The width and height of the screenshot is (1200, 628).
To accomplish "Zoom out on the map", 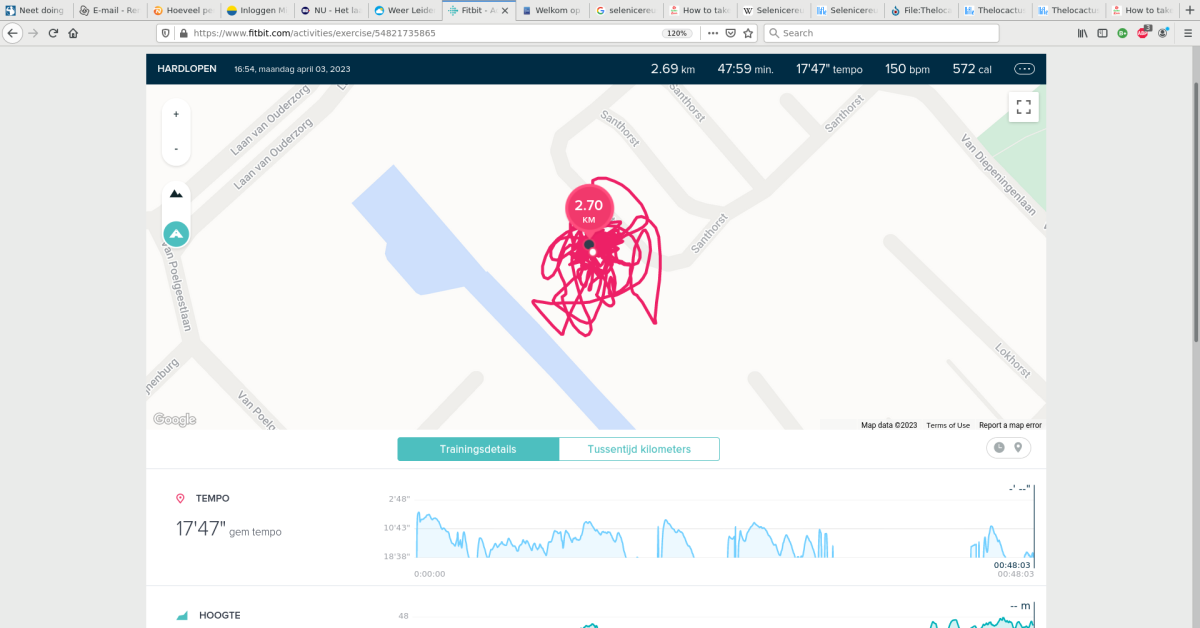I will (176, 147).
